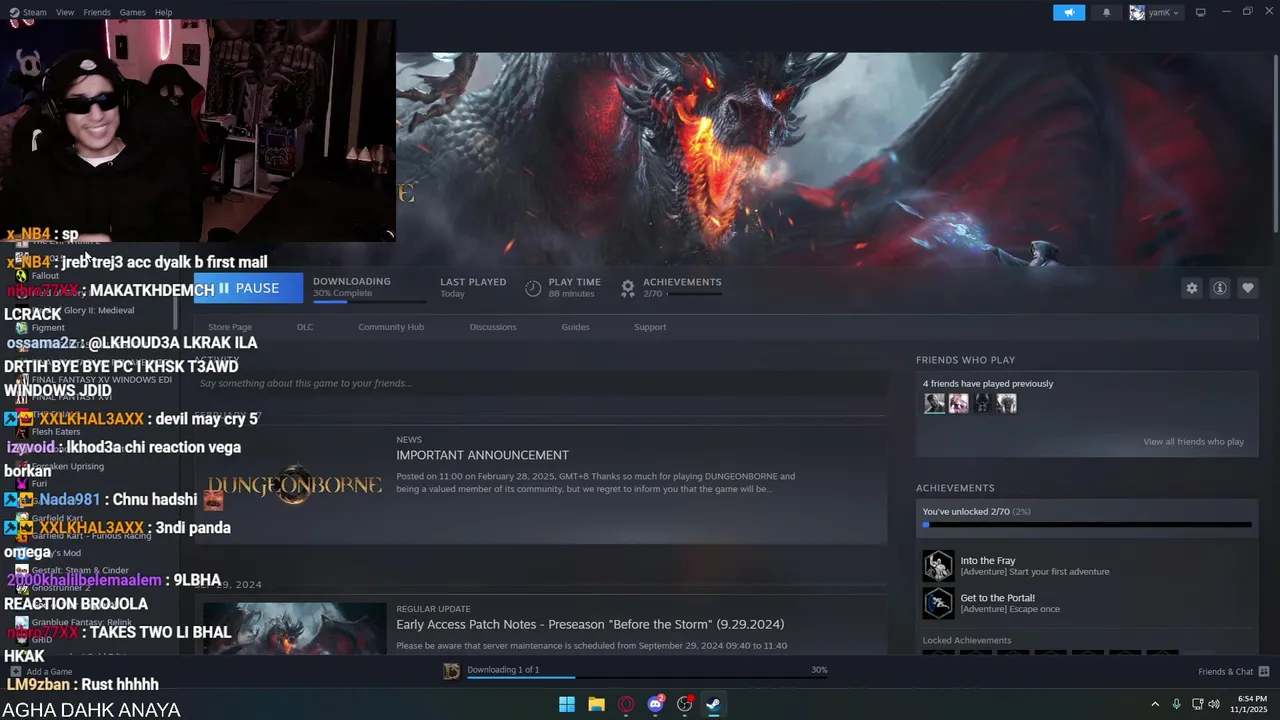The height and width of the screenshot is (720, 1280).
Task: Open the yamK account dropdown
Action: point(1163,12)
